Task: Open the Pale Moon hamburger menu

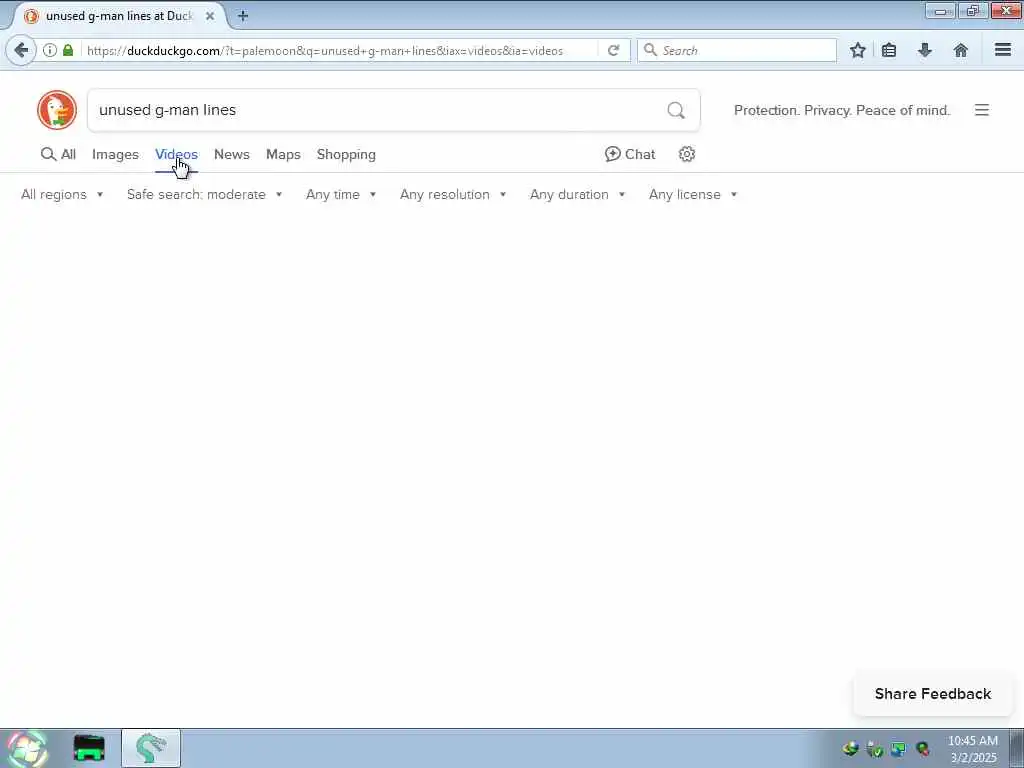Action: click(1002, 50)
